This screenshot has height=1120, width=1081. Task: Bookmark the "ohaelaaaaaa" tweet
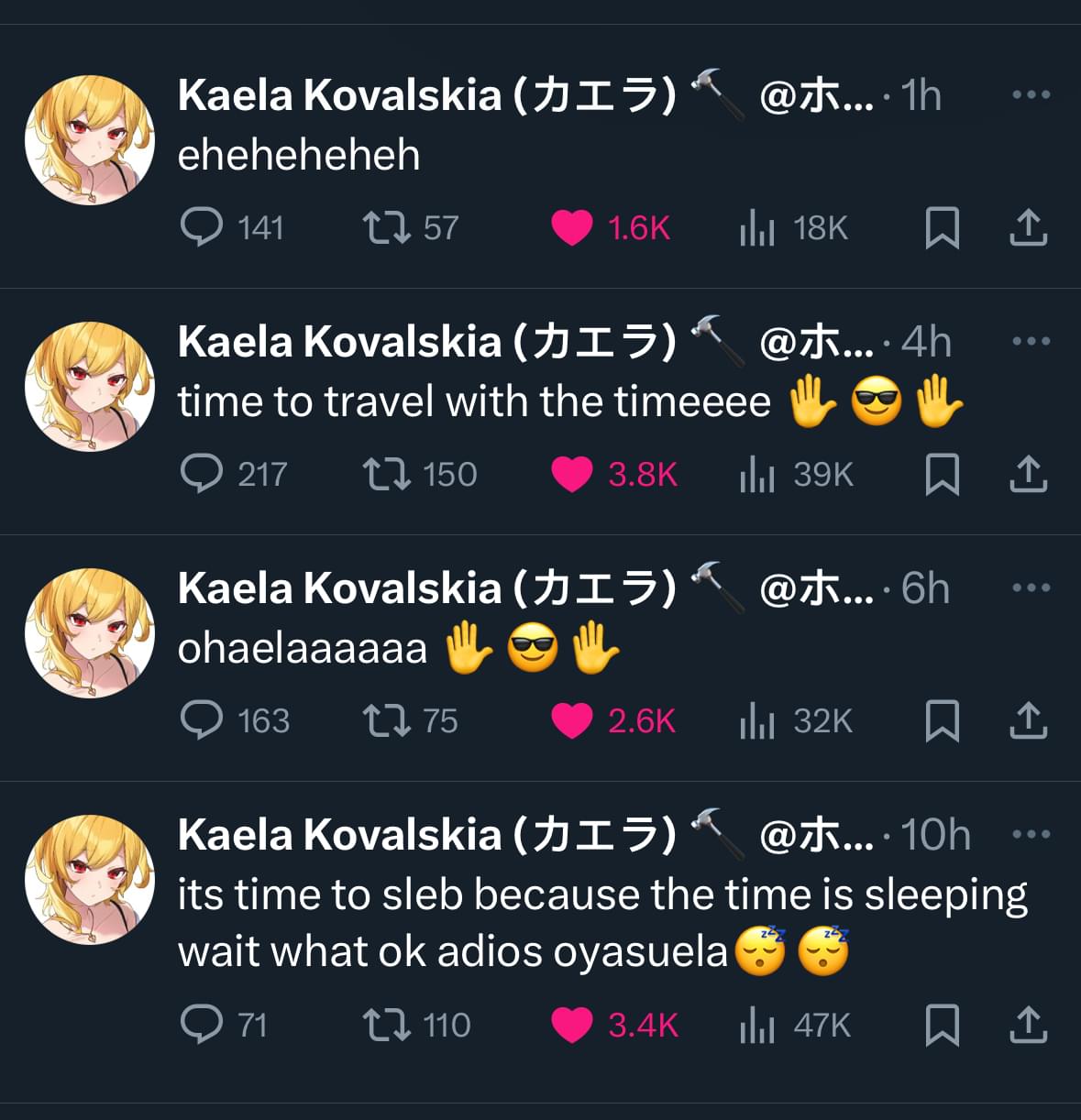click(942, 720)
